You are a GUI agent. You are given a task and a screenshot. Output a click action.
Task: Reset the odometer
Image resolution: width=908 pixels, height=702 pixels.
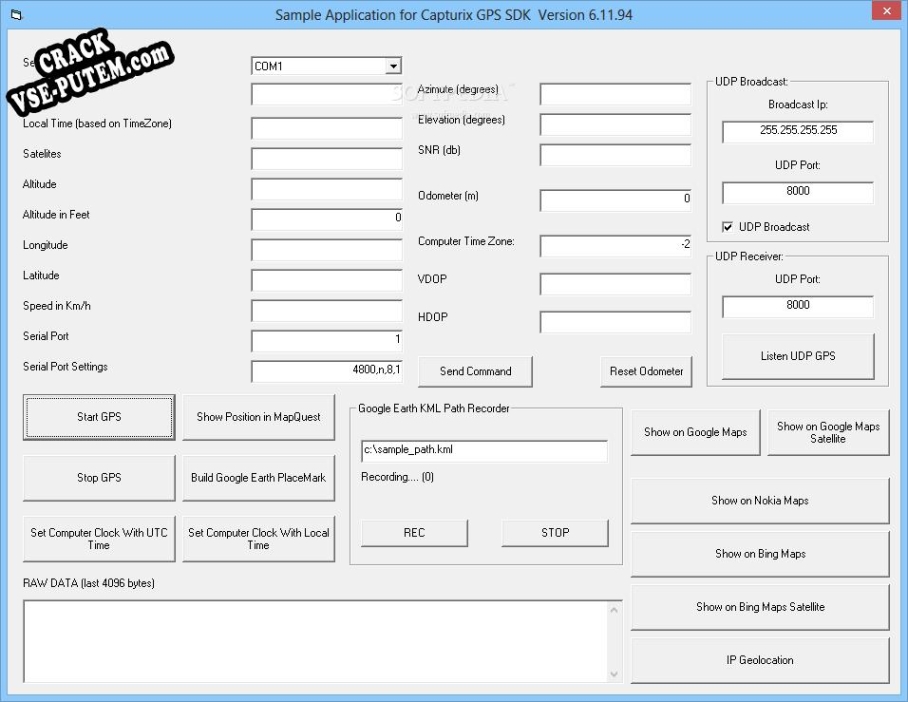pos(646,371)
